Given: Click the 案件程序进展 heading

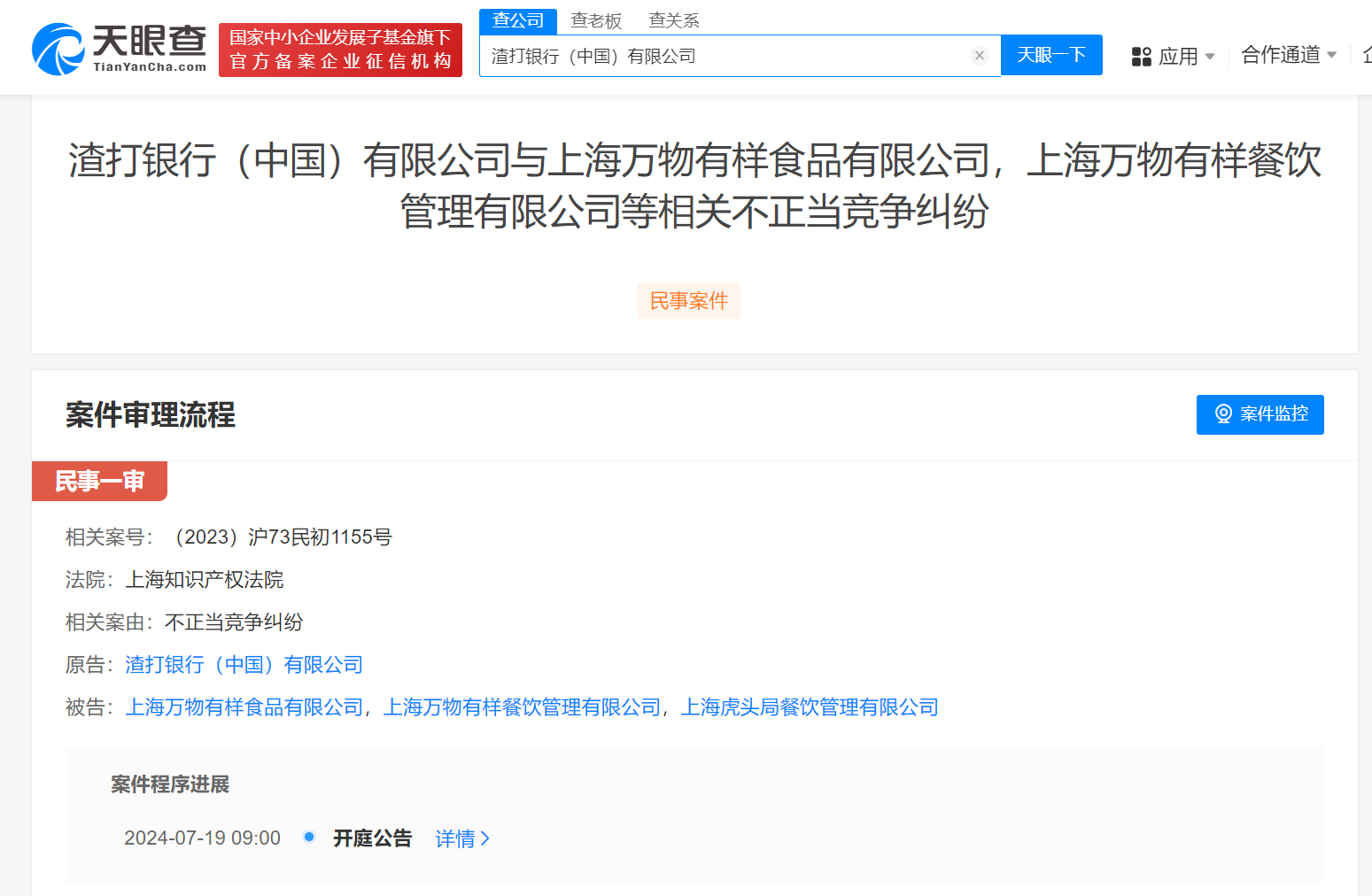Looking at the screenshot, I should point(170,784).
